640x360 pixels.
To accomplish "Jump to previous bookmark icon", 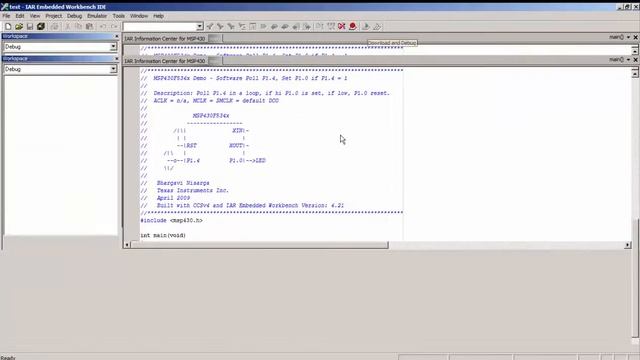I will [x=274, y=27].
